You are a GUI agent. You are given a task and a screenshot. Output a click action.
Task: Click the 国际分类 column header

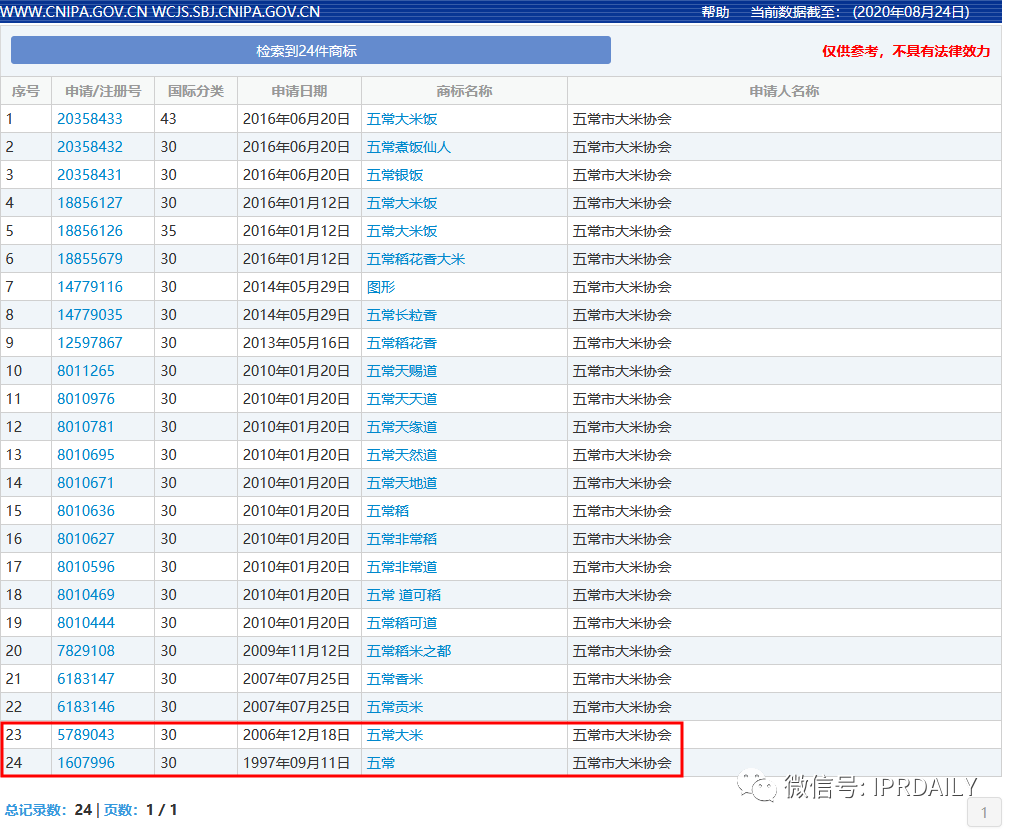click(x=196, y=91)
